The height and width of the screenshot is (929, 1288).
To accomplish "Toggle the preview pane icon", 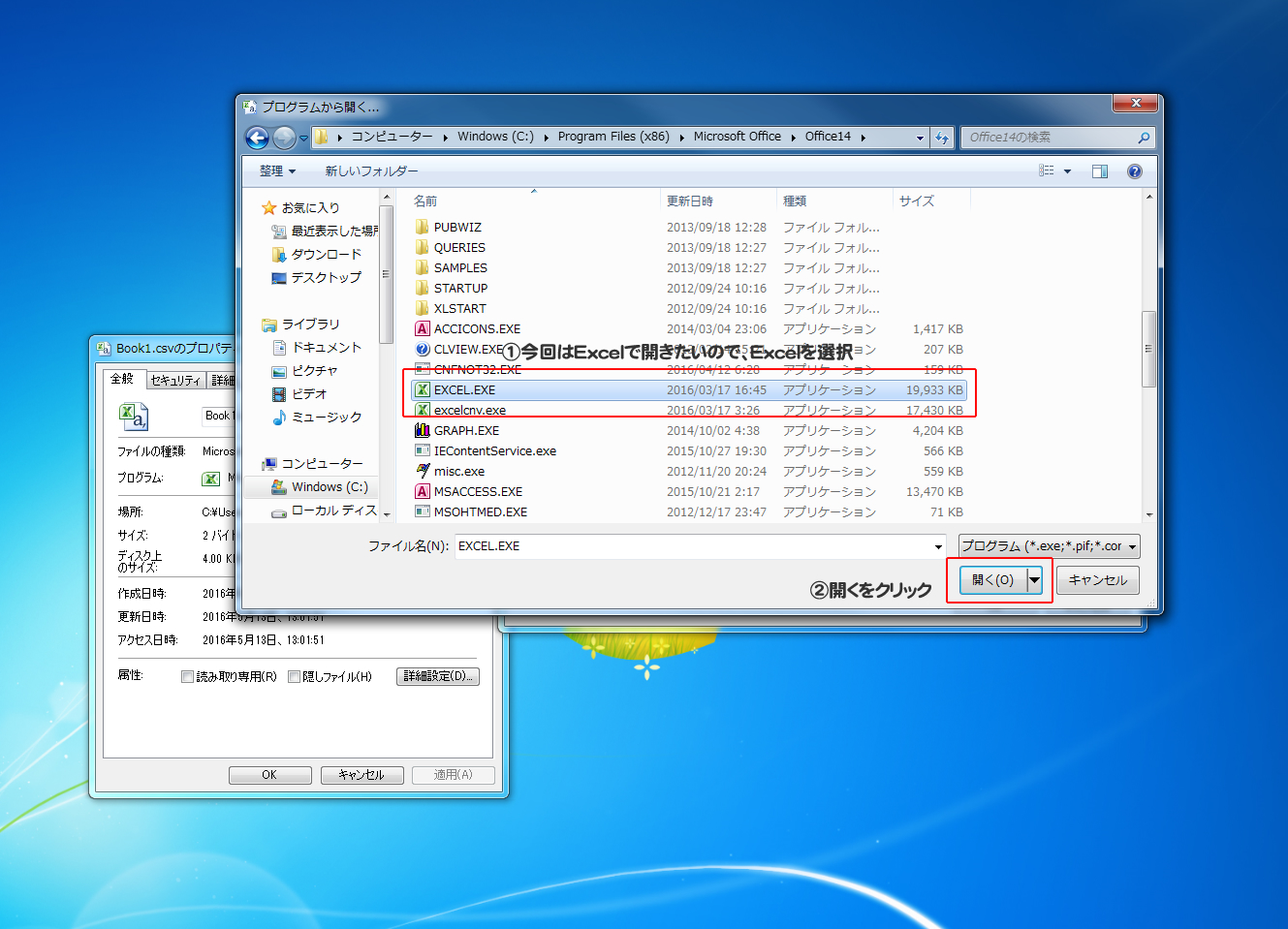I will (1100, 171).
